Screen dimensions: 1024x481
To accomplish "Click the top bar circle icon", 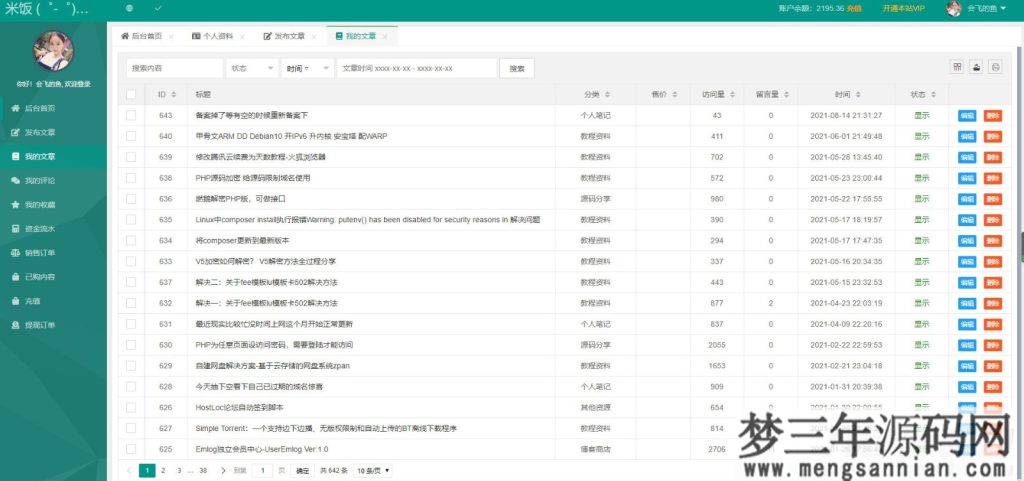I will click(129, 8).
